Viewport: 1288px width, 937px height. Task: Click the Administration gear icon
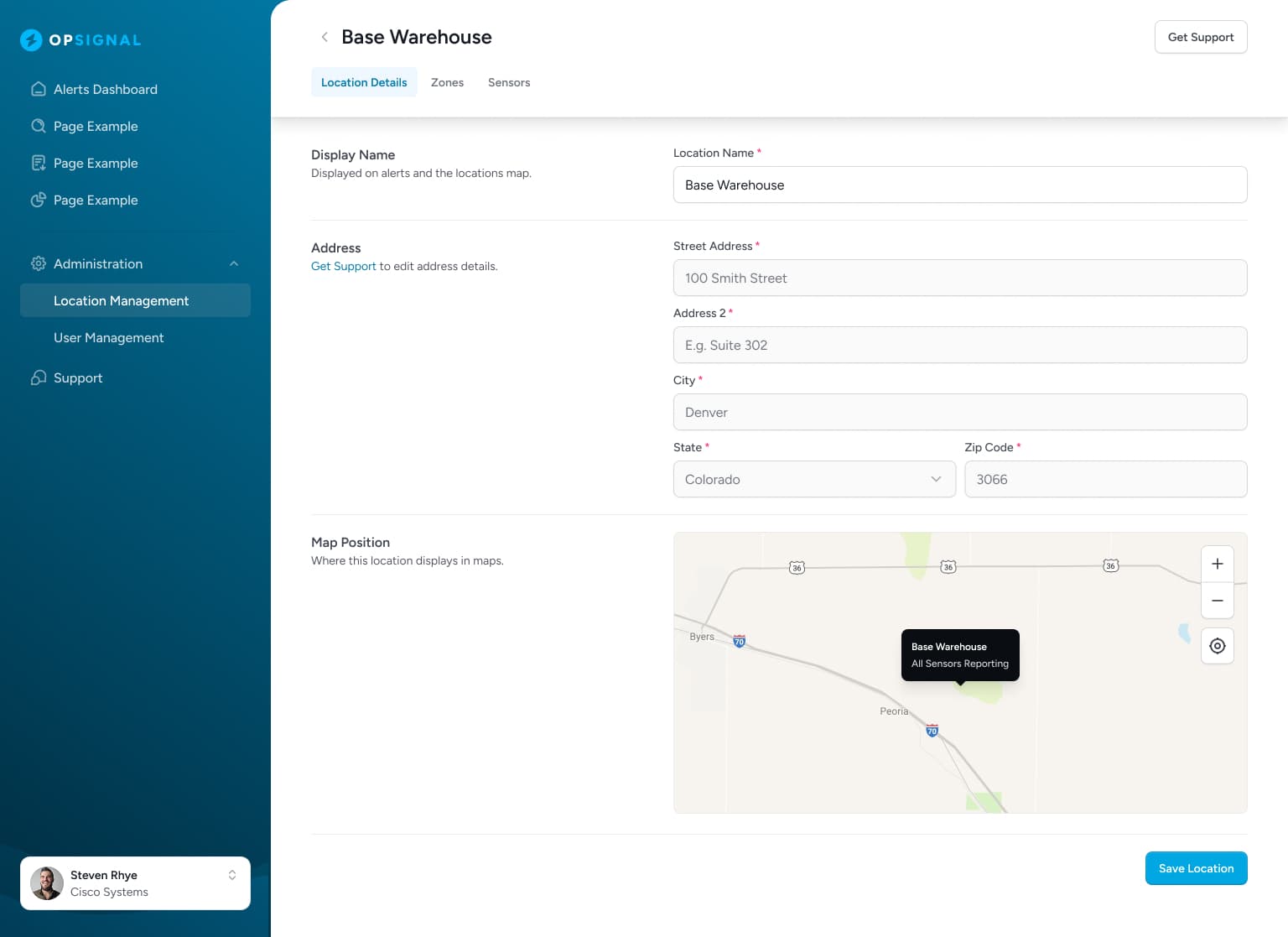click(38, 263)
